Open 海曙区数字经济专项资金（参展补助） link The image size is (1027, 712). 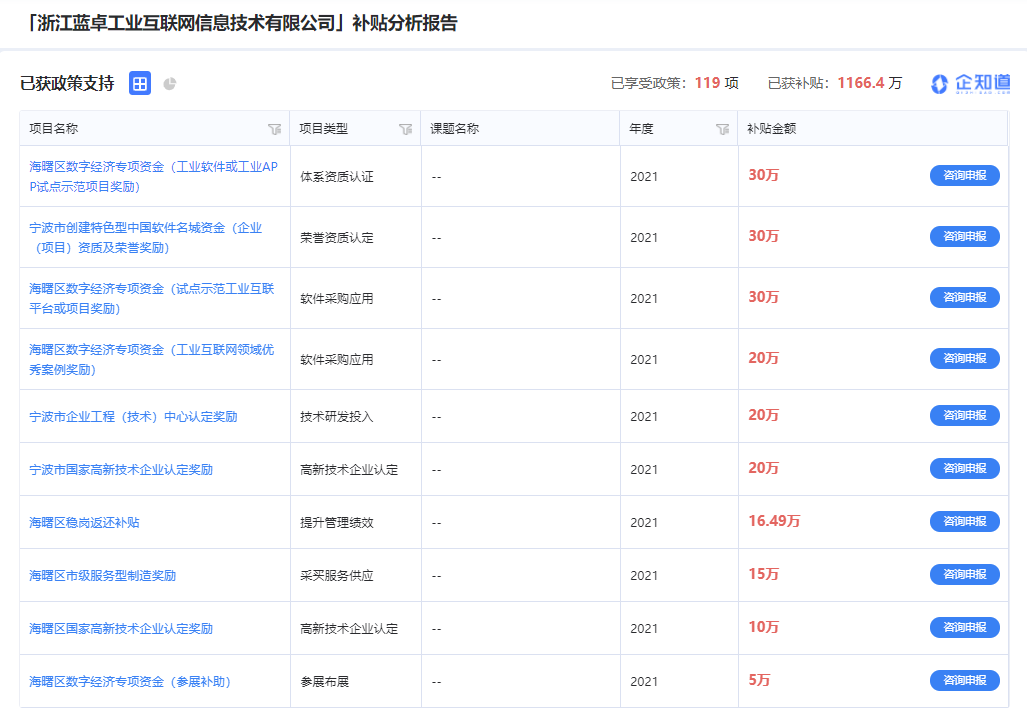(x=130, y=682)
